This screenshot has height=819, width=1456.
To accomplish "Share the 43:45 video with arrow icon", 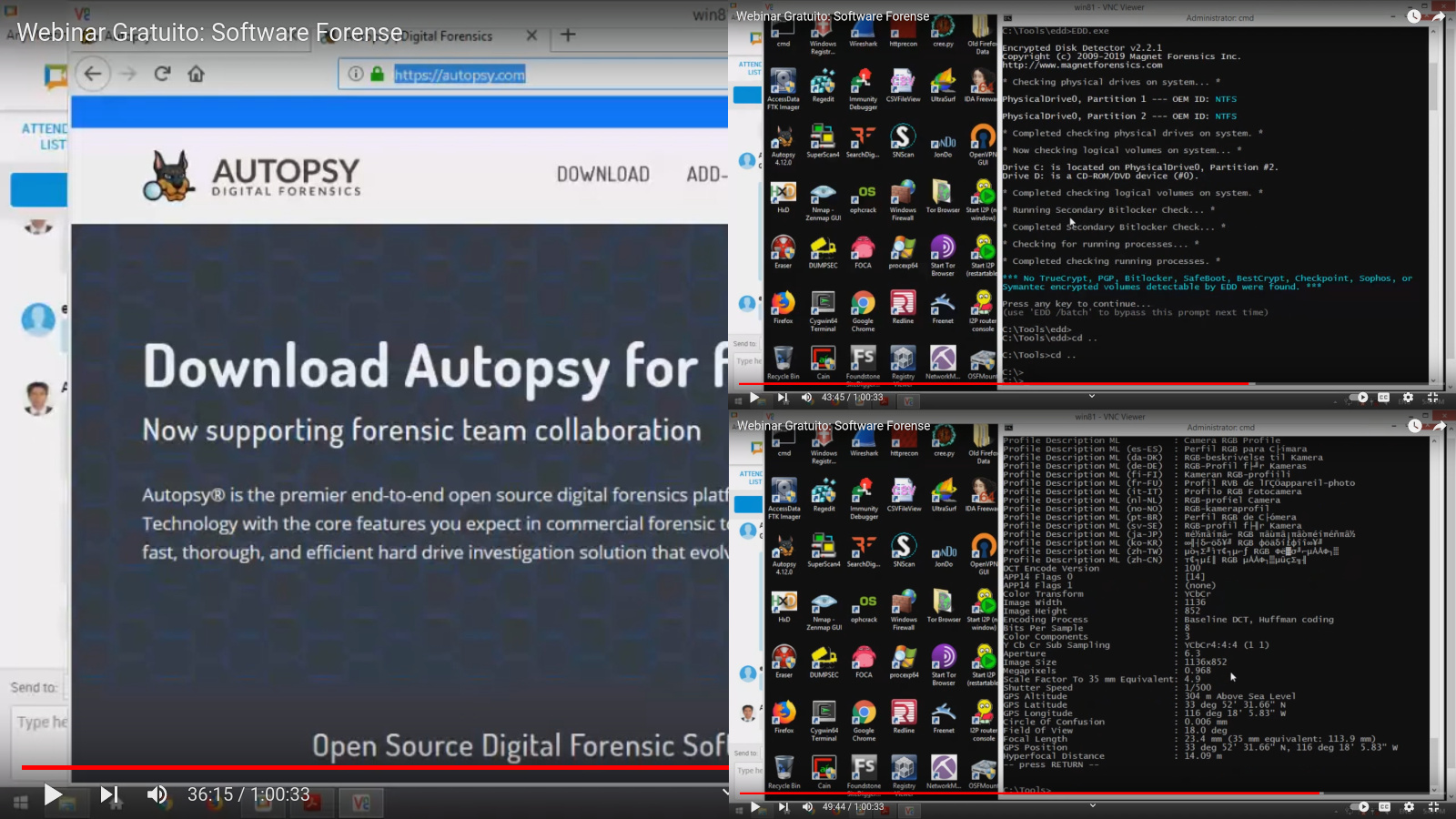I will pos(1440,16).
